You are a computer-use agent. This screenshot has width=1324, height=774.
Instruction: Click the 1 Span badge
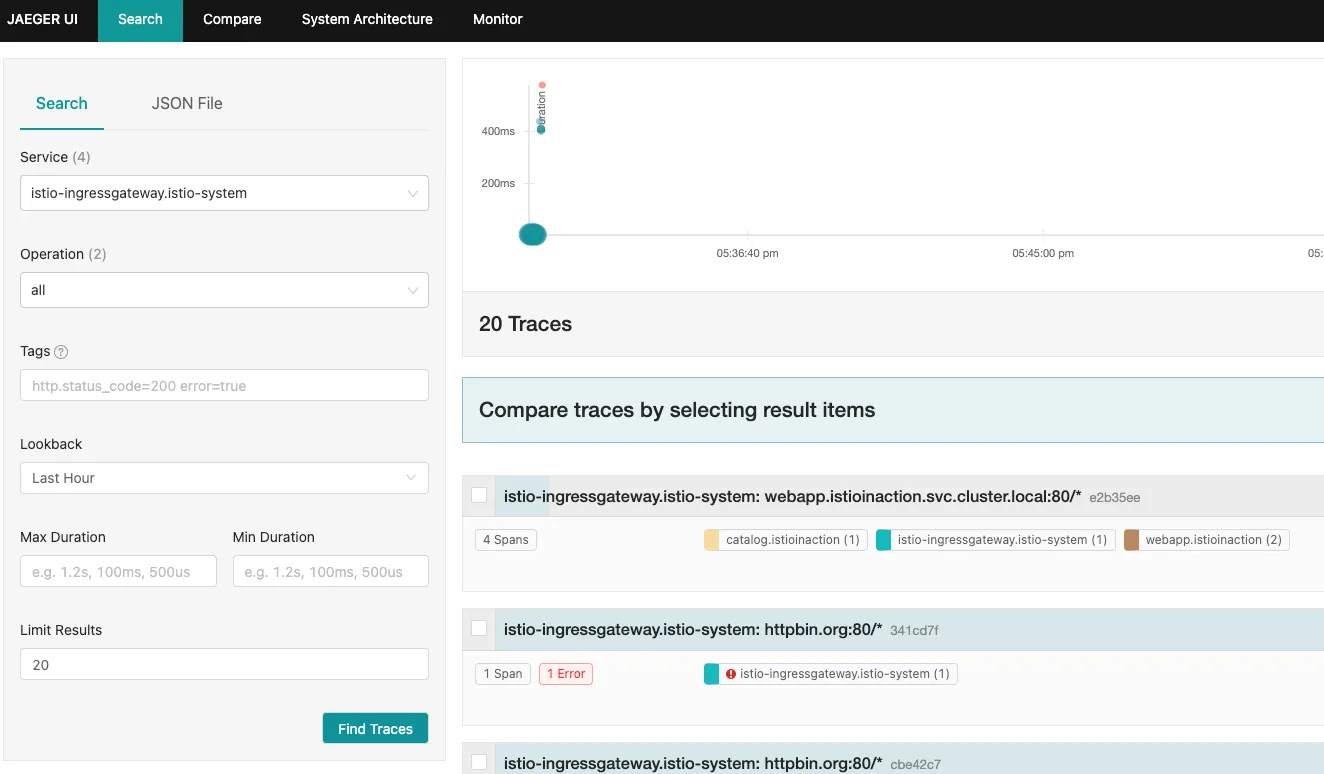tap(503, 674)
